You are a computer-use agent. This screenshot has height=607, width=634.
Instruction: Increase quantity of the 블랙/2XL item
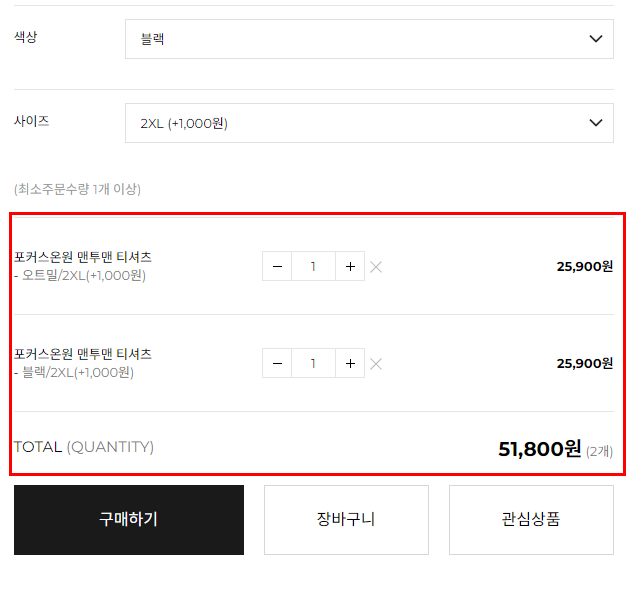tap(350, 364)
